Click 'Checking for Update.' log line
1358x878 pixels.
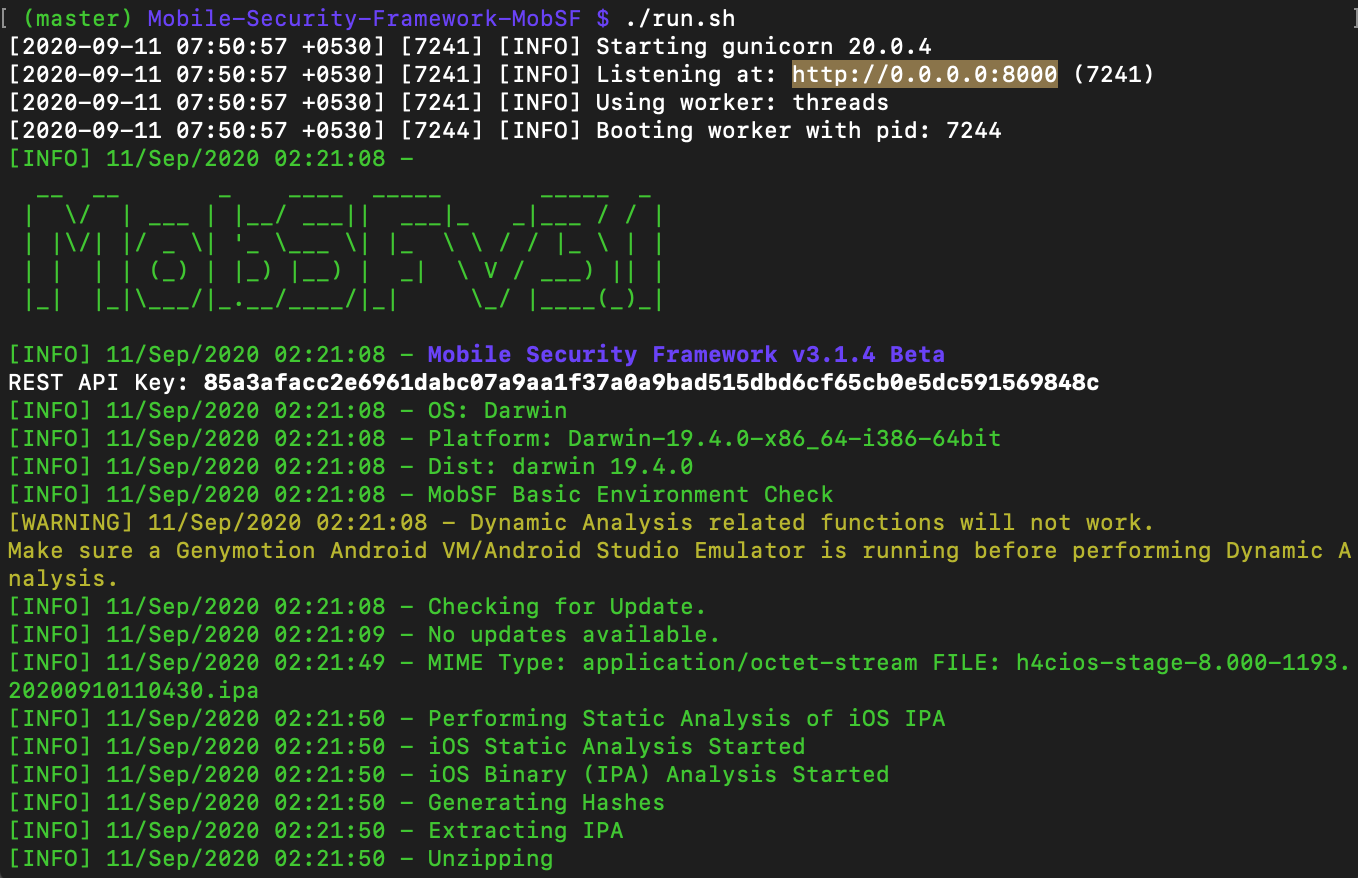[568, 606]
